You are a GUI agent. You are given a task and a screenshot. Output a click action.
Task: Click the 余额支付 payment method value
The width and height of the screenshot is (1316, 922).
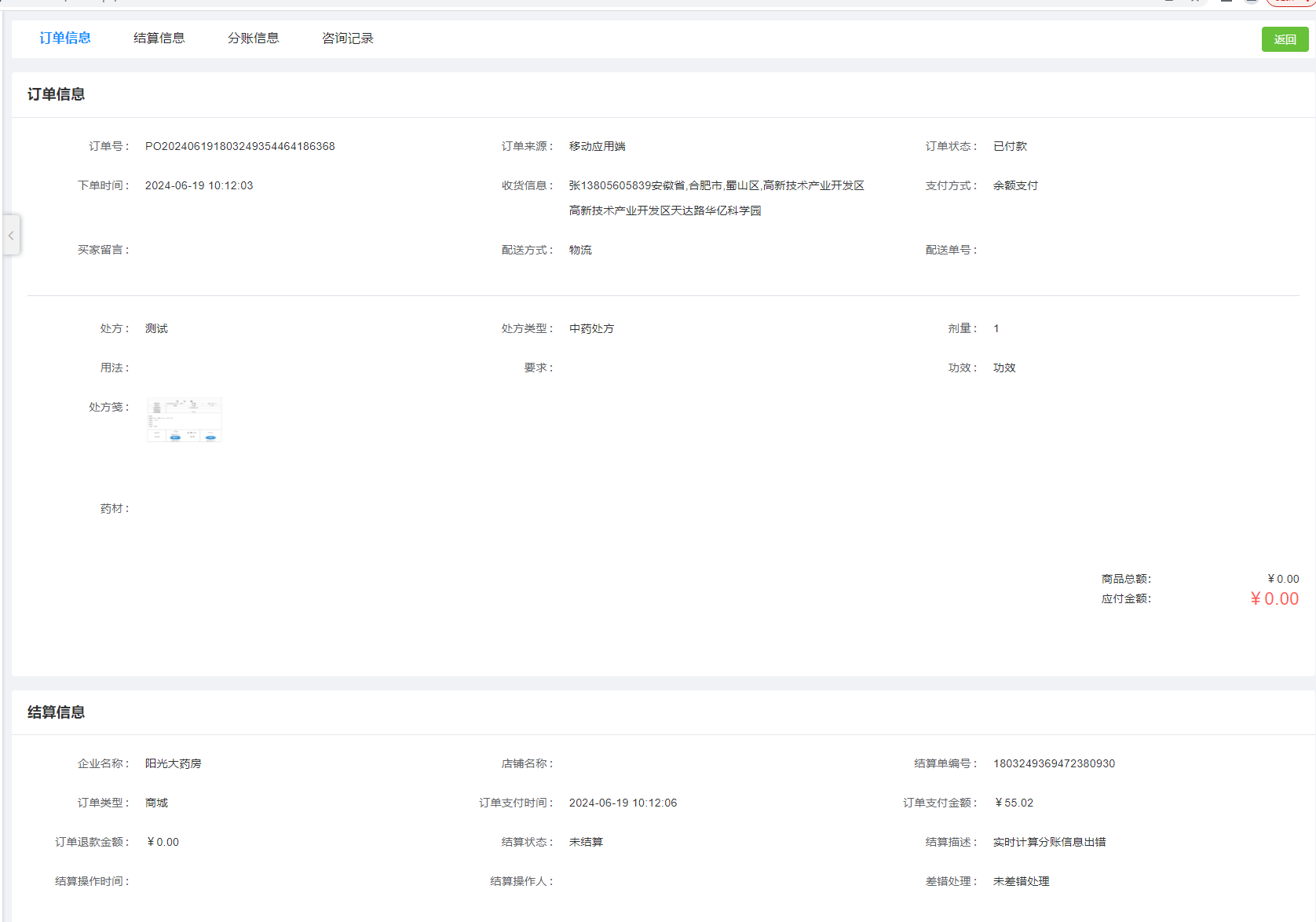click(1015, 185)
